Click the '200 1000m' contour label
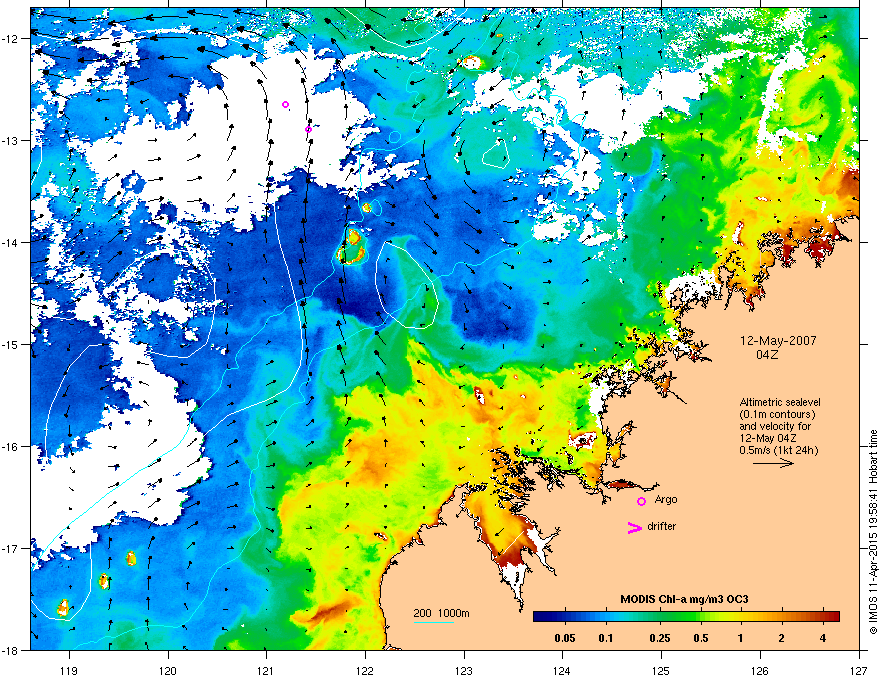880x680 pixels. (441, 613)
